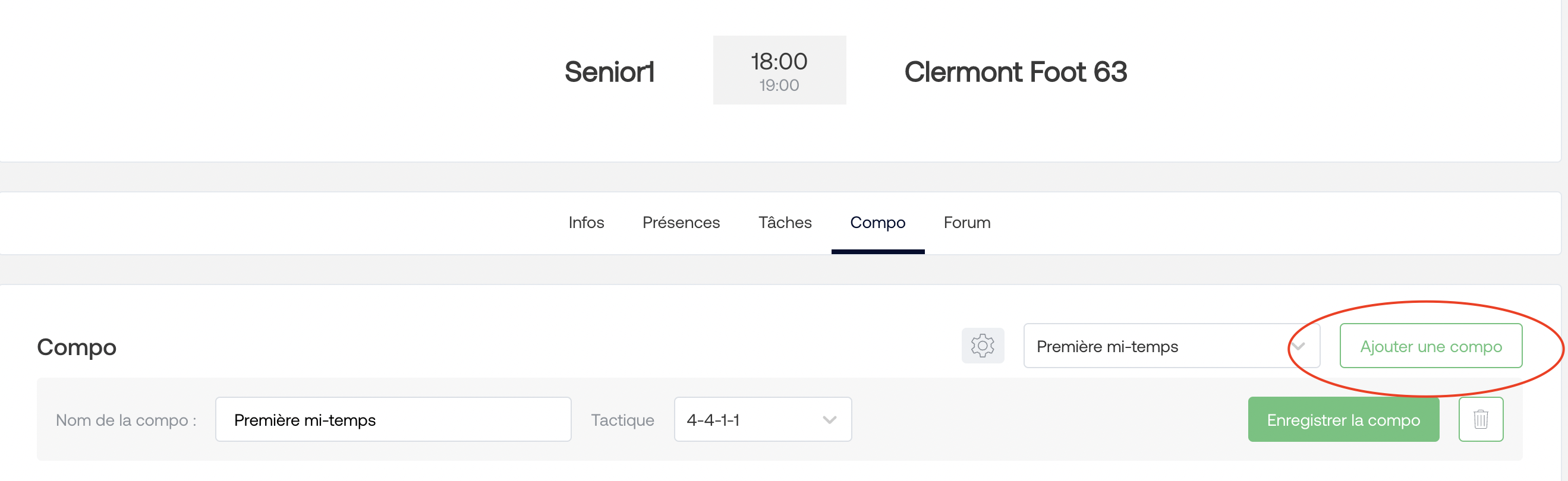Open the Présences tab

pyautogui.click(x=681, y=223)
